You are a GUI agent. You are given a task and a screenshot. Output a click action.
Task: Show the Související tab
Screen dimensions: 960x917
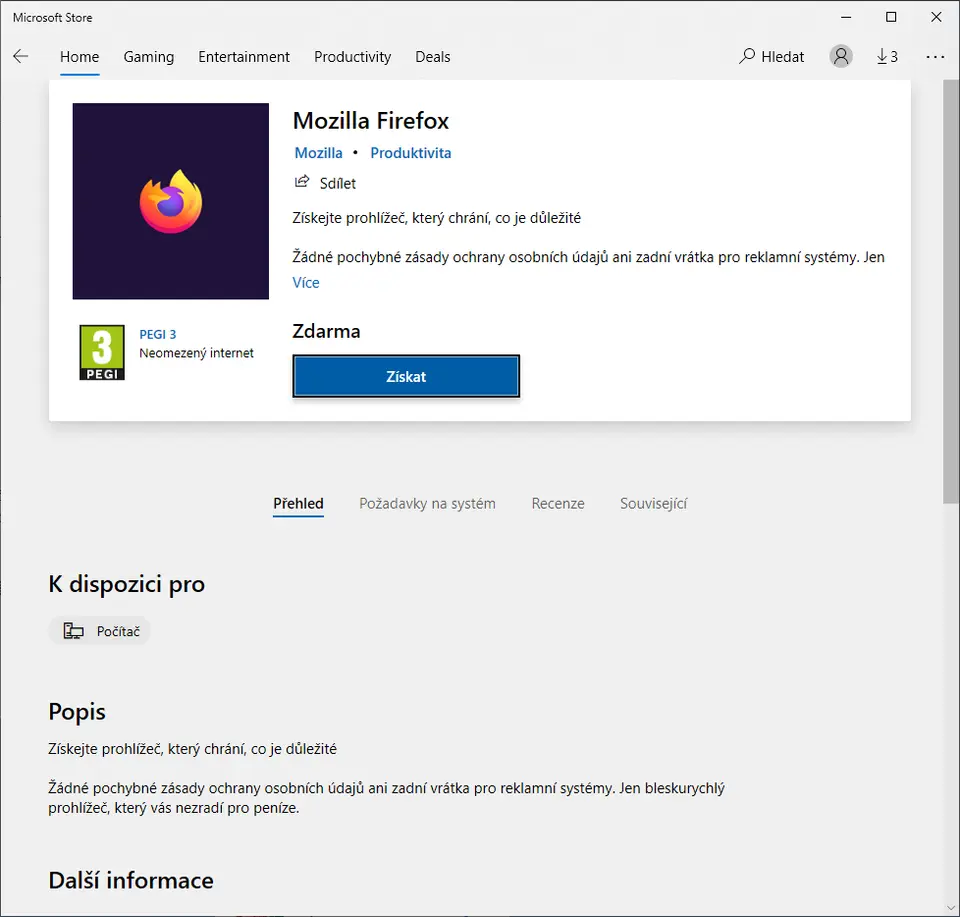click(653, 504)
